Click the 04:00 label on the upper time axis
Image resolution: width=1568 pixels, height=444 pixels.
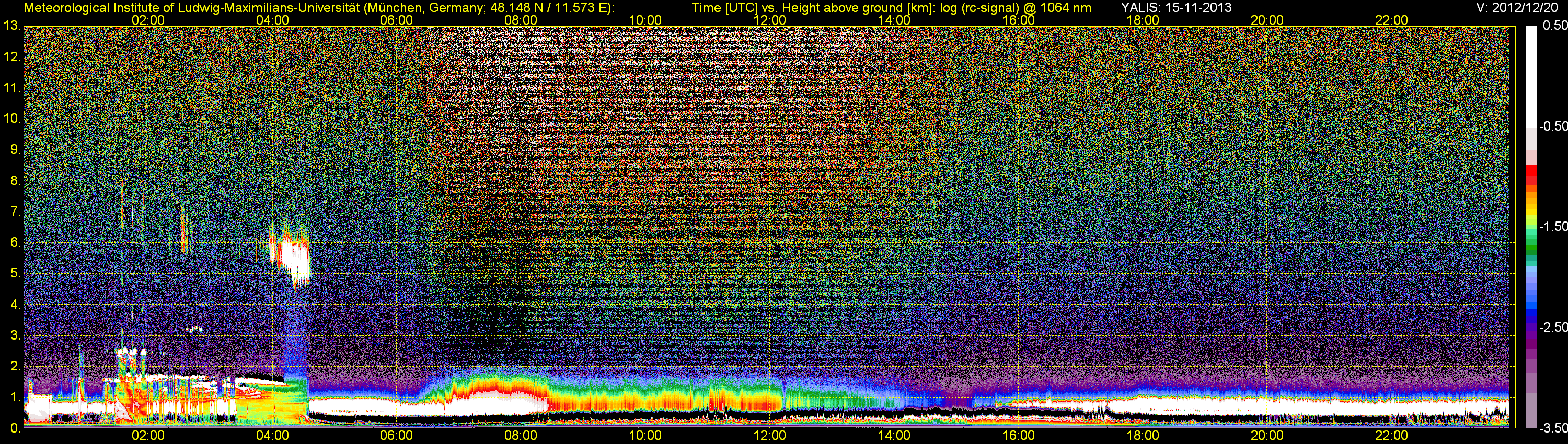click(272, 20)
